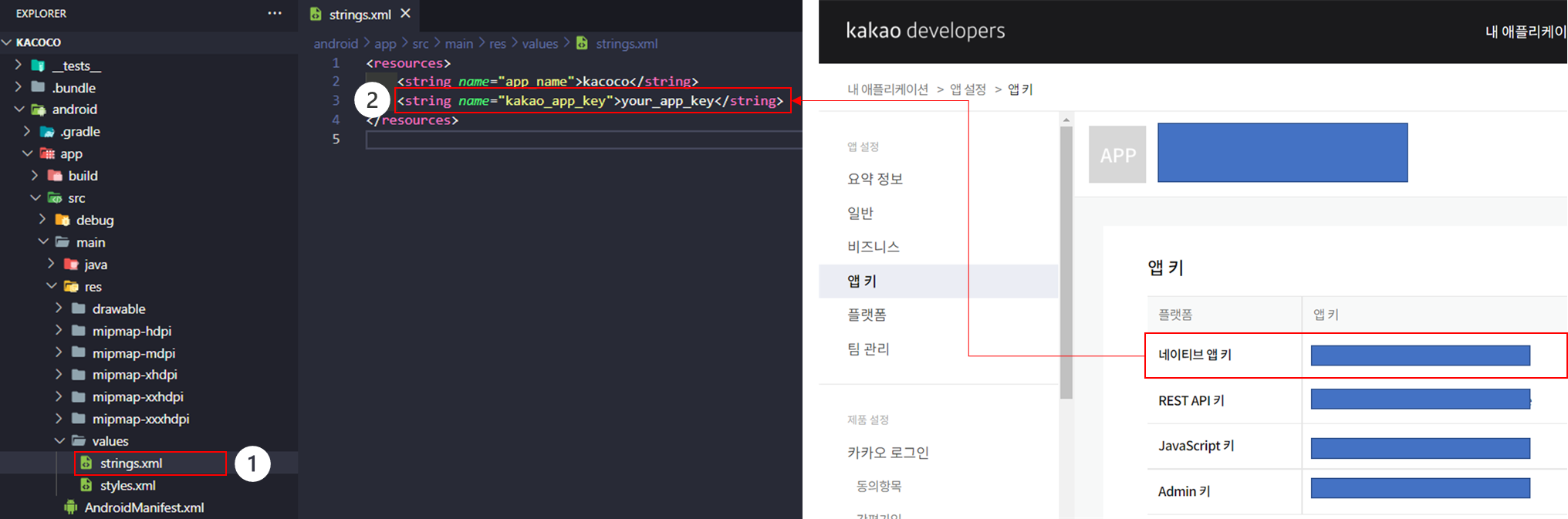
Task: Click the strings.xml file icon in tree
Action: (86, 463)
